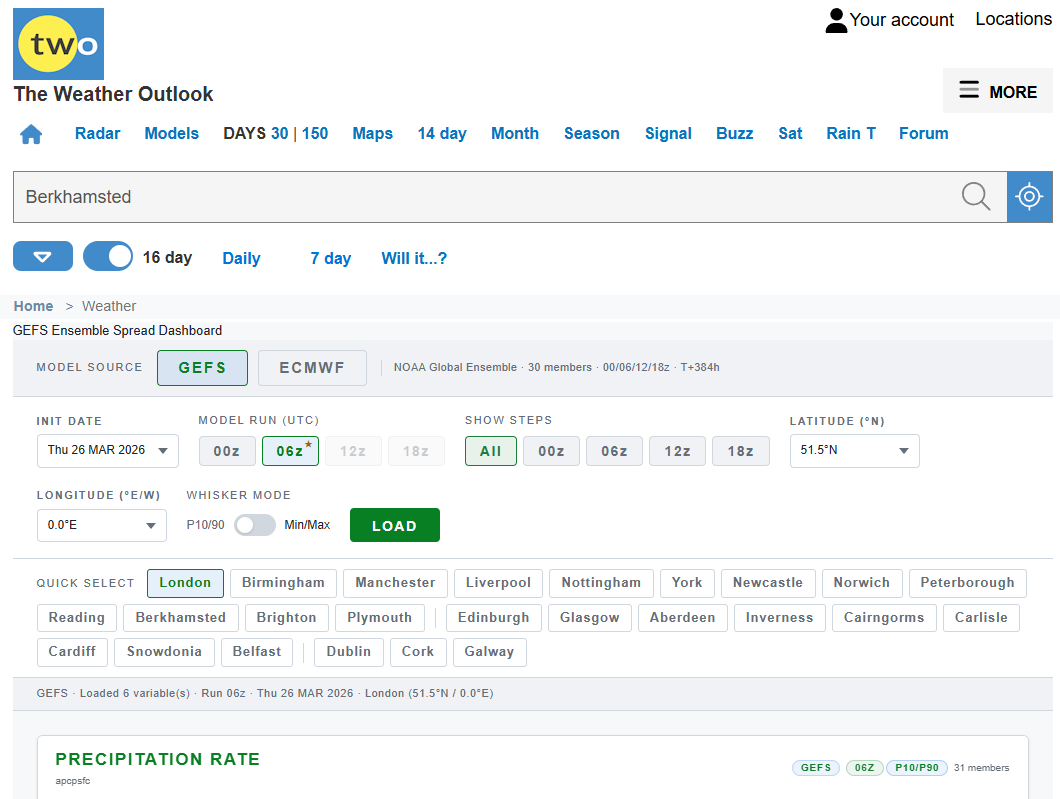The width and height of the screenshot is (1060, 799).
Task: Open the Init Date dropdown
Action: coord(107,450)
